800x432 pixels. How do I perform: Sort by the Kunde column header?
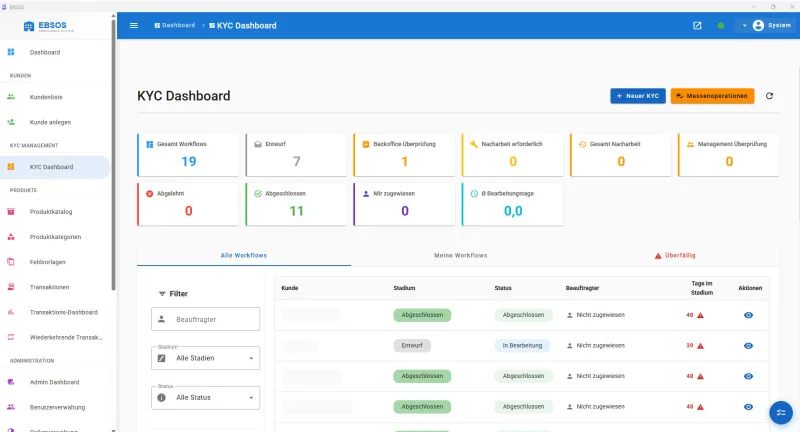pos(290,288)
